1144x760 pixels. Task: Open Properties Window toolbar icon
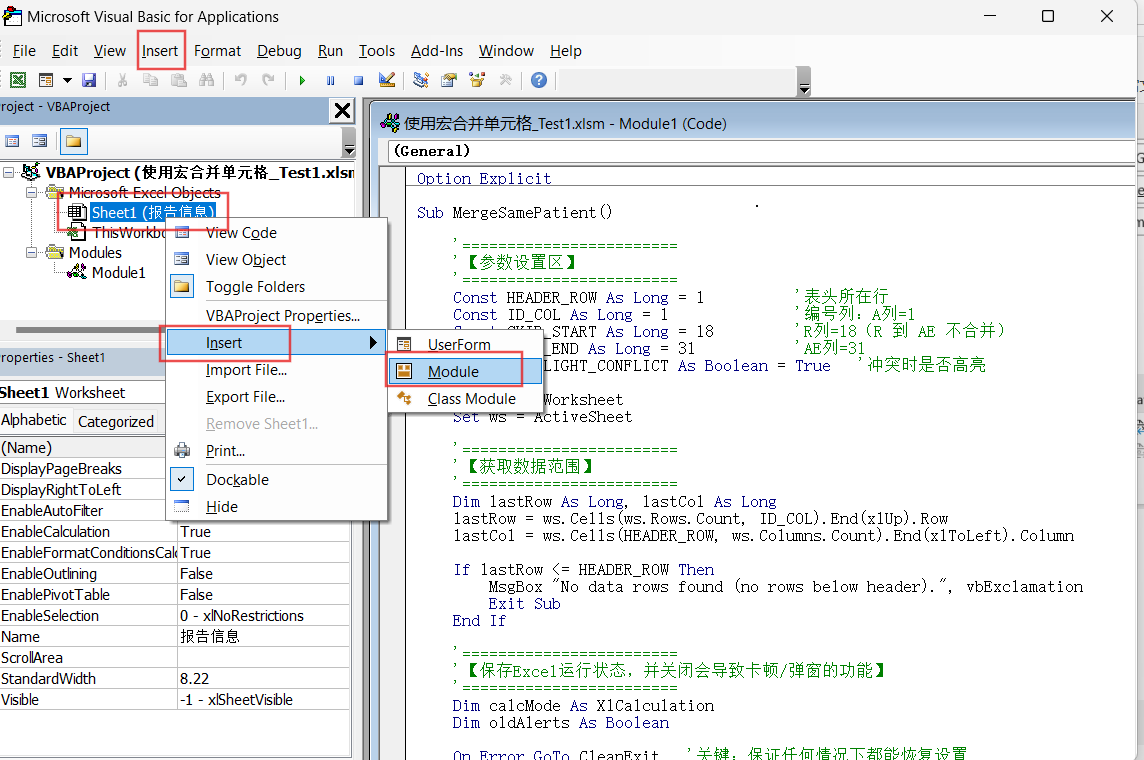pyautogui.click(x=449, y=80)
